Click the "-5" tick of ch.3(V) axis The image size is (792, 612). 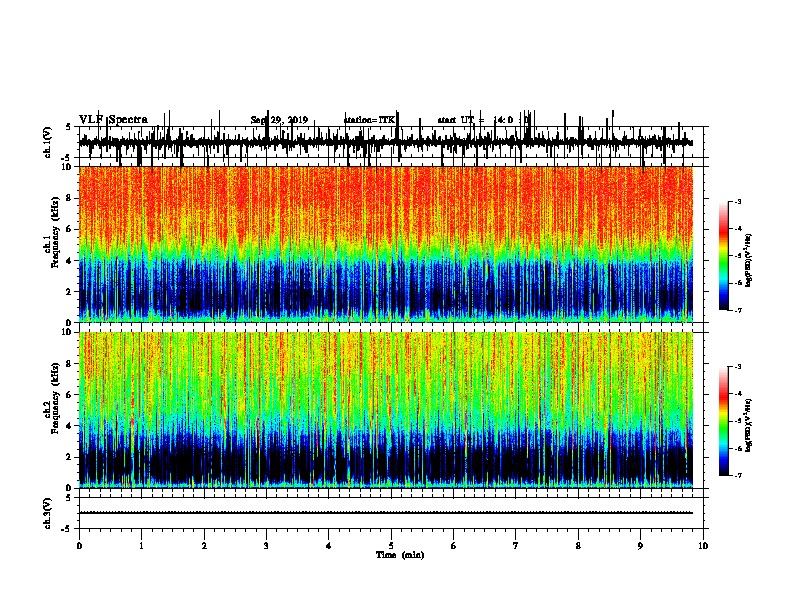click(68, 529)
